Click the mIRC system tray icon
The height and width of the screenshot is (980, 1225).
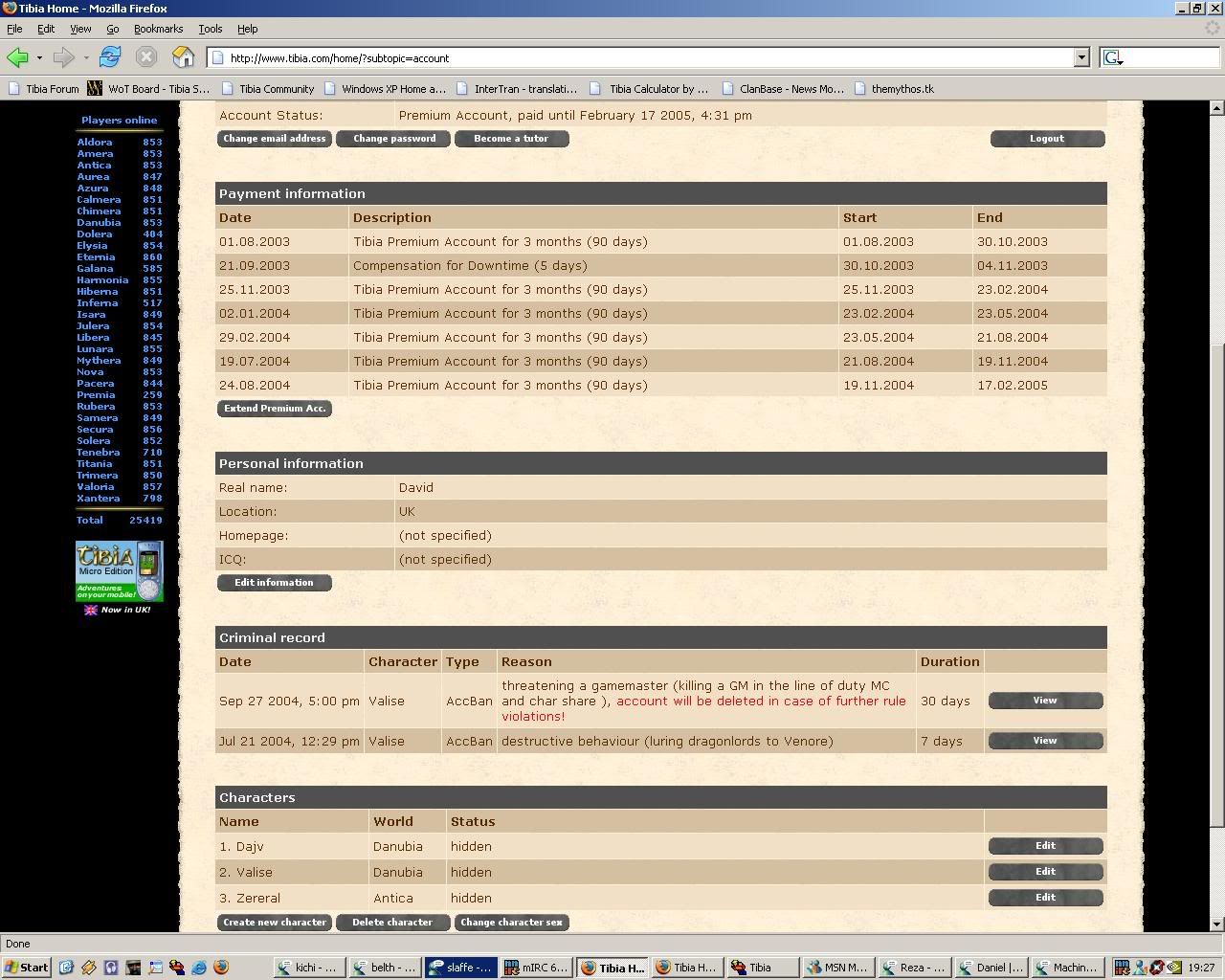(1122, 968)
